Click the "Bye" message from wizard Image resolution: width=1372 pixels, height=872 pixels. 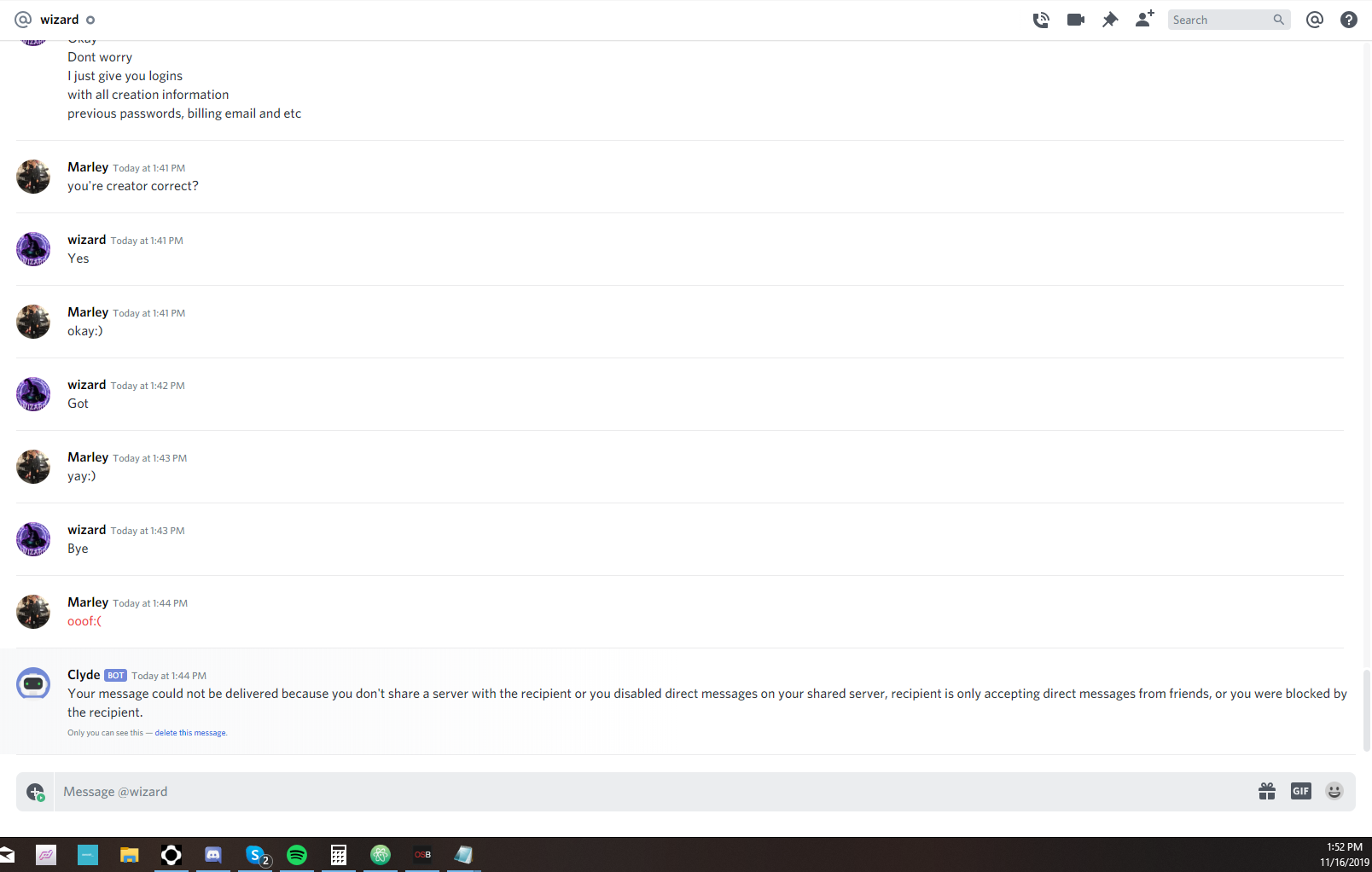pos(78,549)
